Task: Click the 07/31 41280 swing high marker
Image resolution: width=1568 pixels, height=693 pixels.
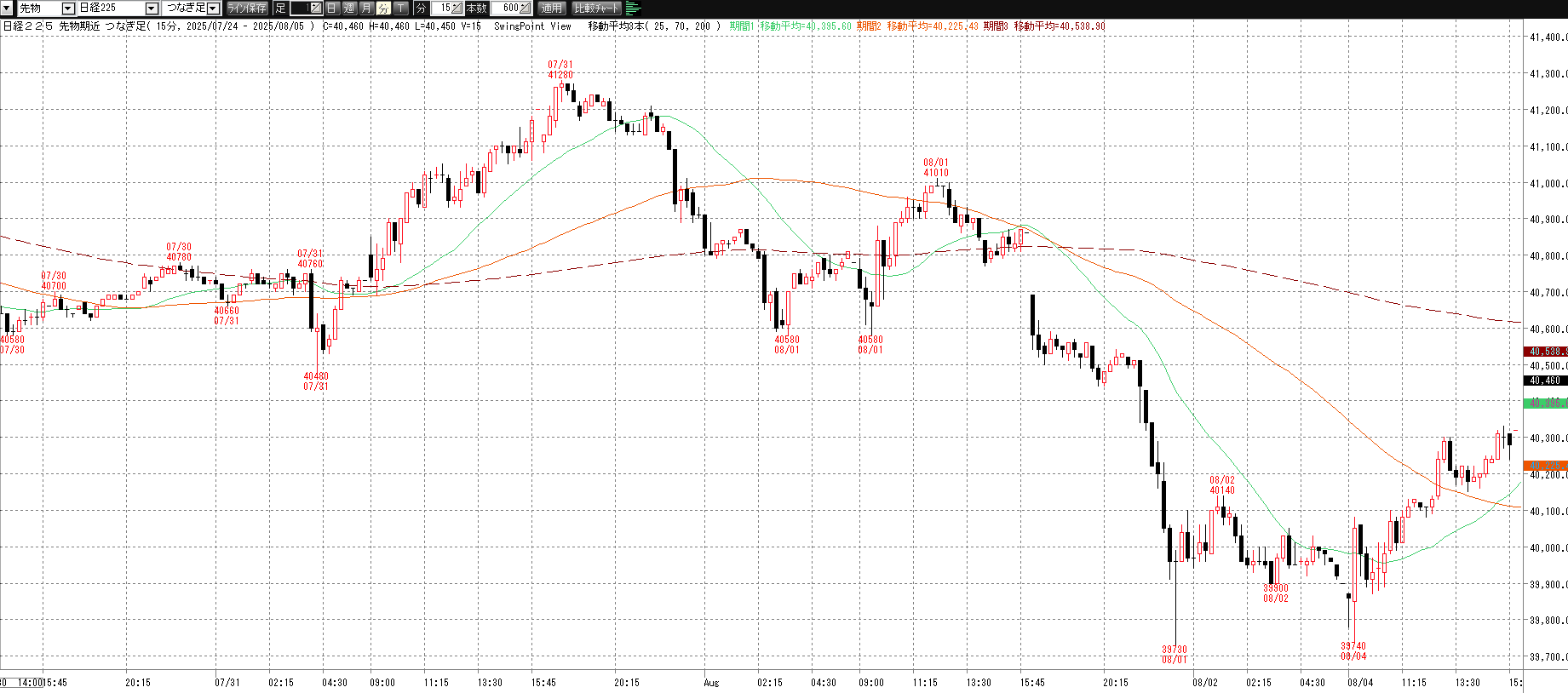Action: [560, 70]
